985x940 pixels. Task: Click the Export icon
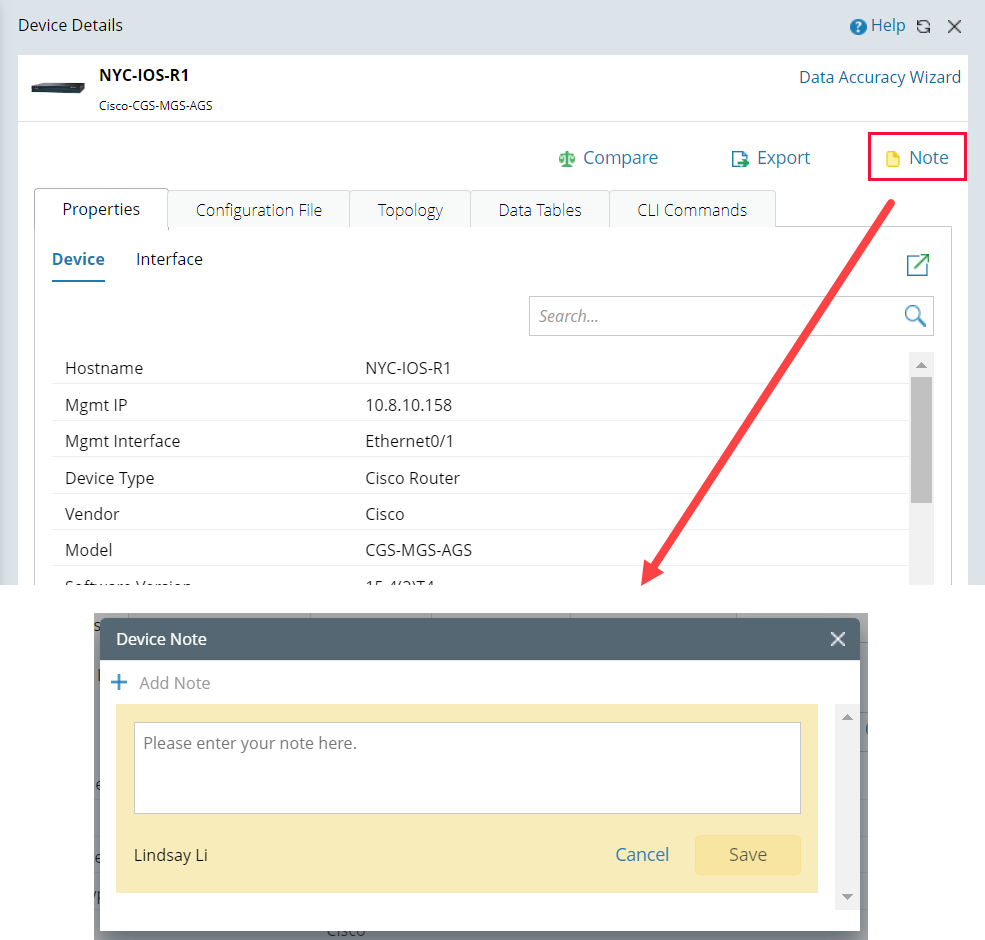click(x=740, y=158)
